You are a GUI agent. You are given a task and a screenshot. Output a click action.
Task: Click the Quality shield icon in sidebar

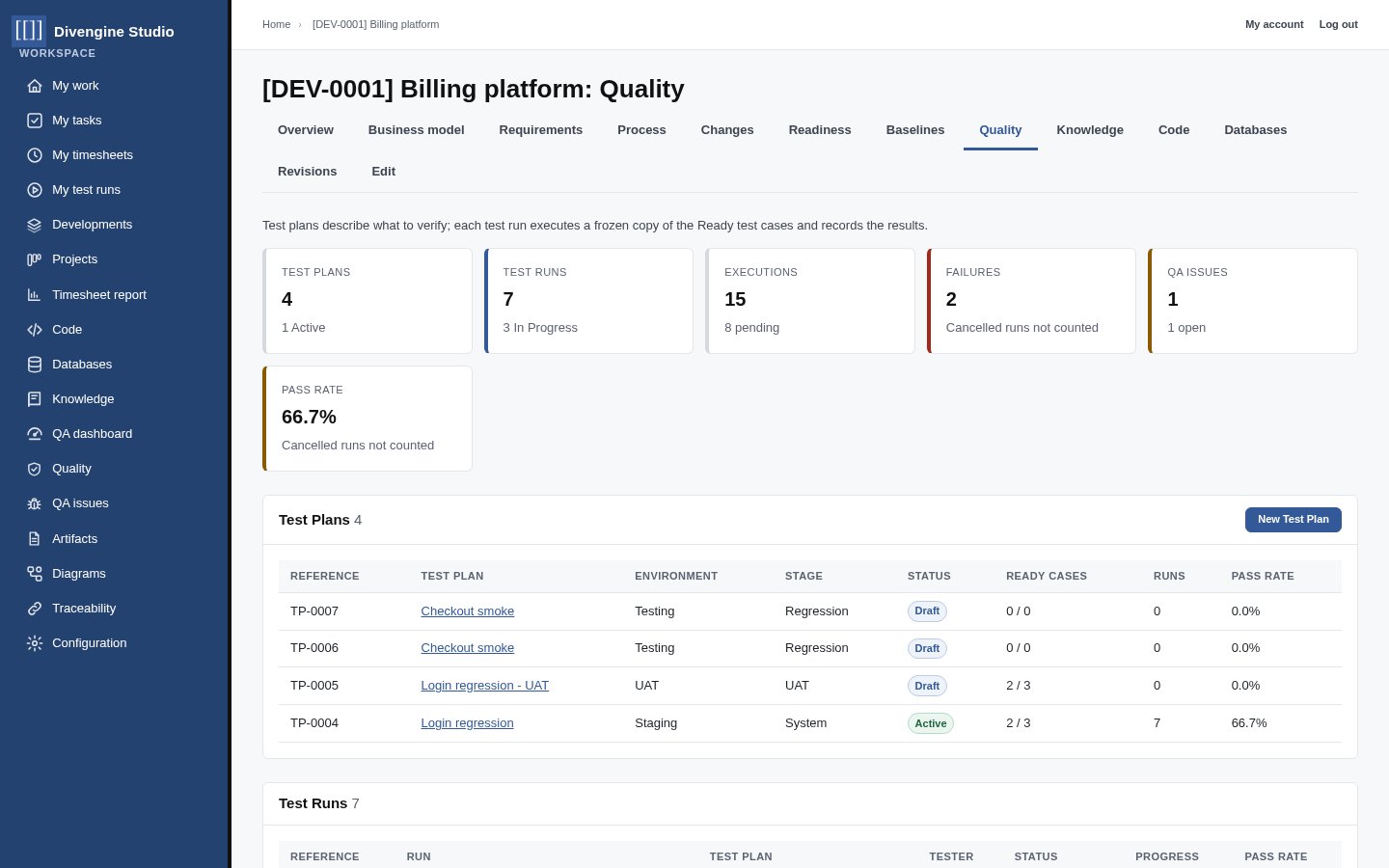(x=35, y=469)
